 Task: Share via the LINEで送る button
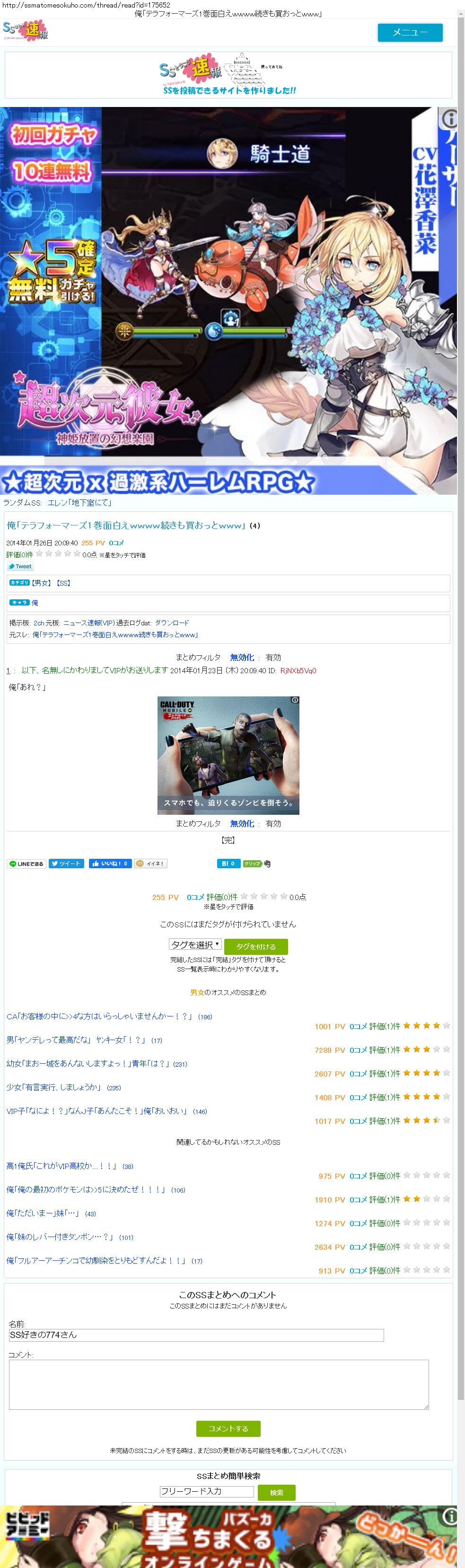(x=27, y=863)
